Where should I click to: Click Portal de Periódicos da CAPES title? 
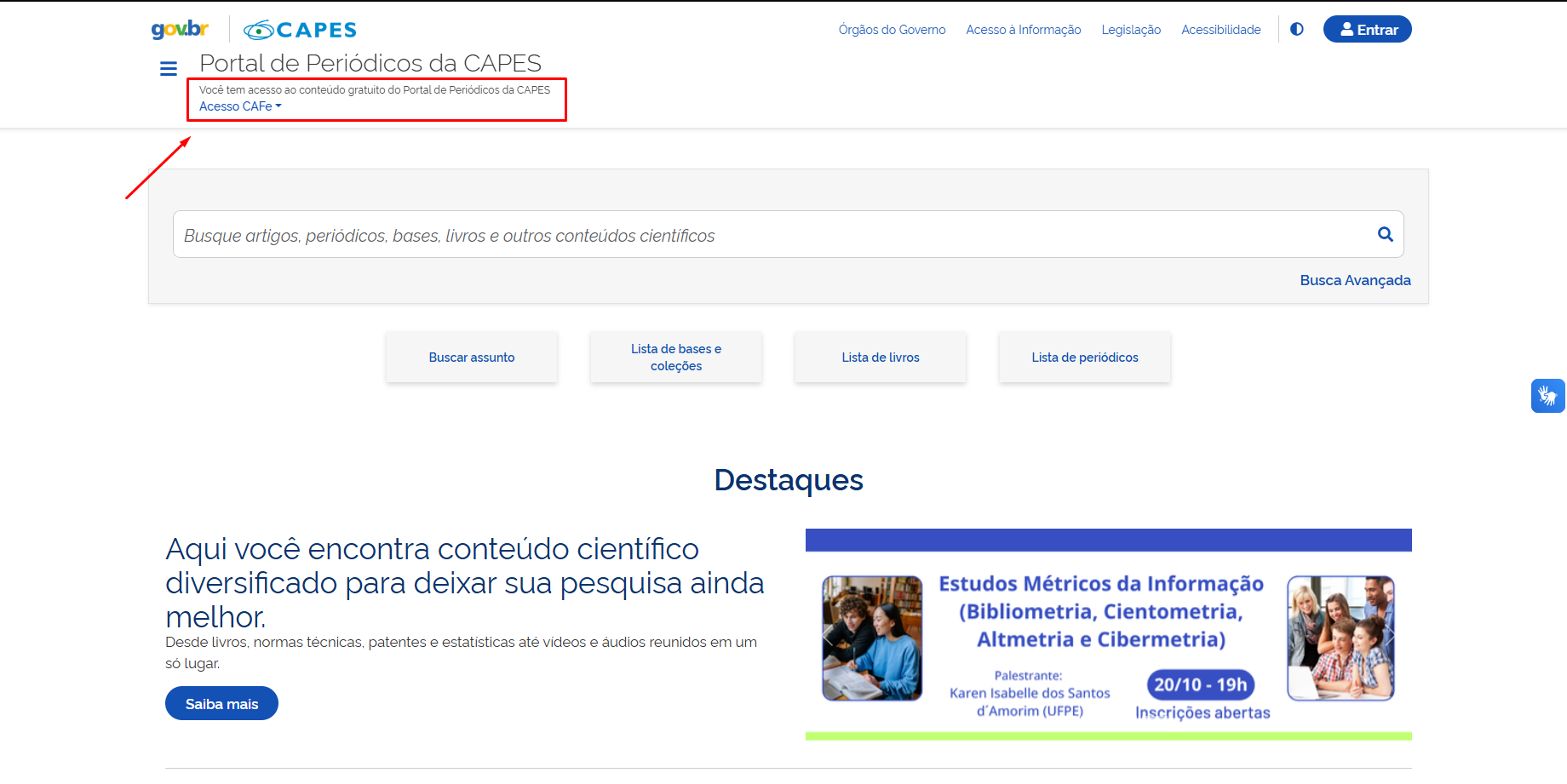coord(370,63)
